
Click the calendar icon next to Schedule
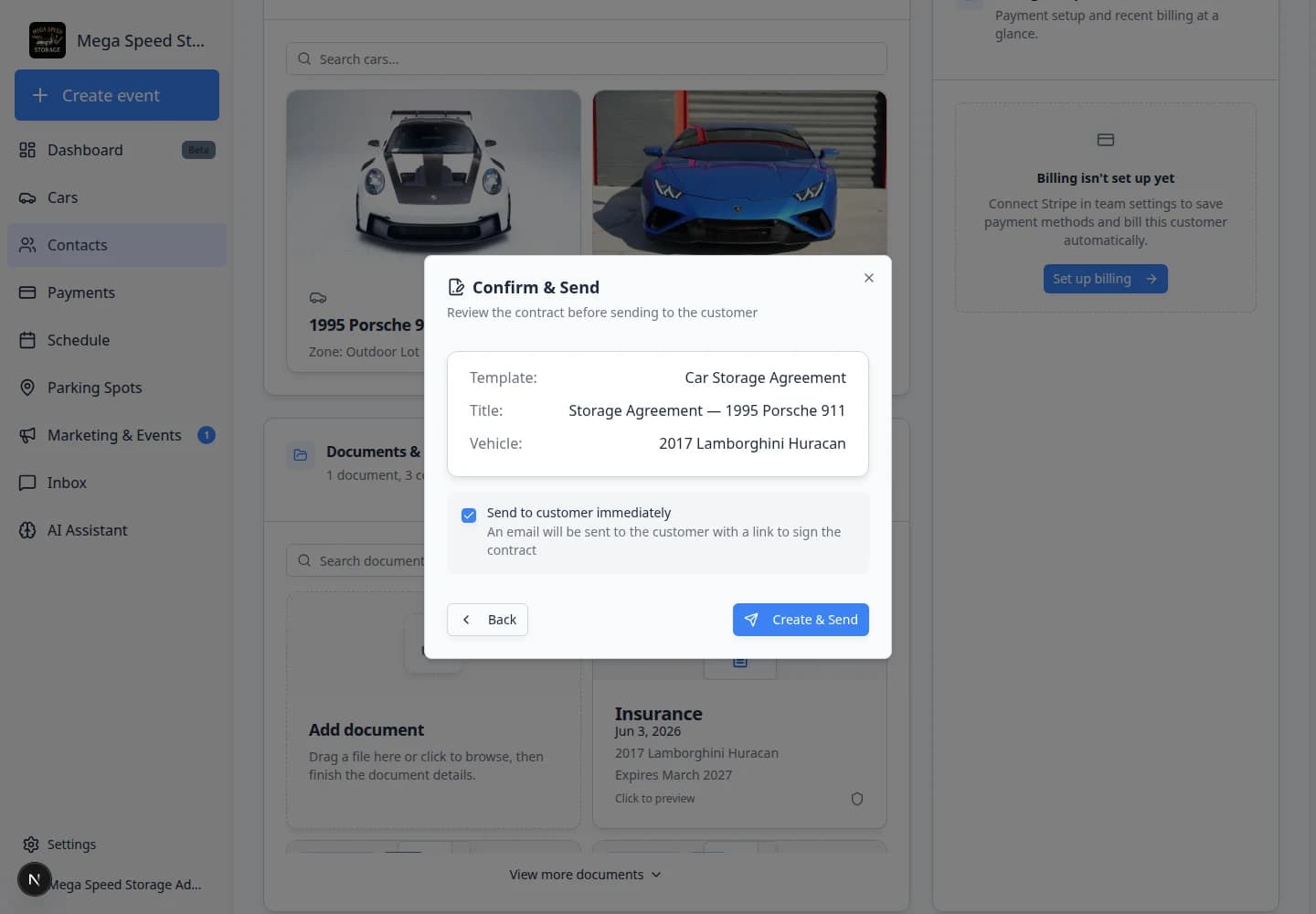(27, 340)
